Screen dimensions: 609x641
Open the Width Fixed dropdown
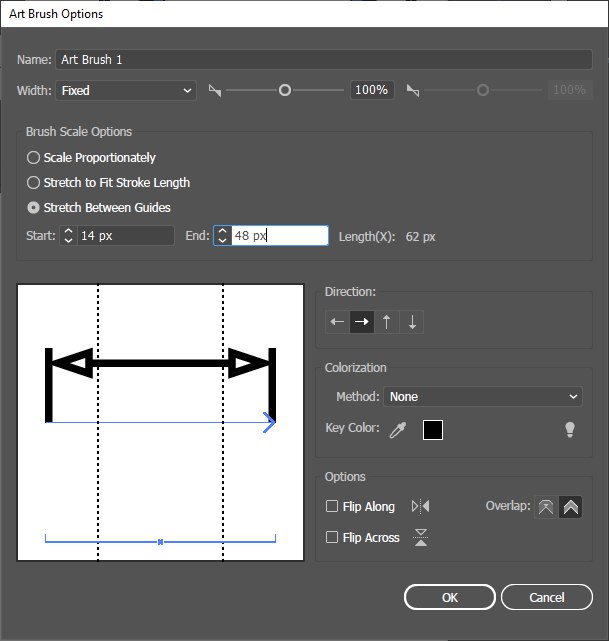126,90
